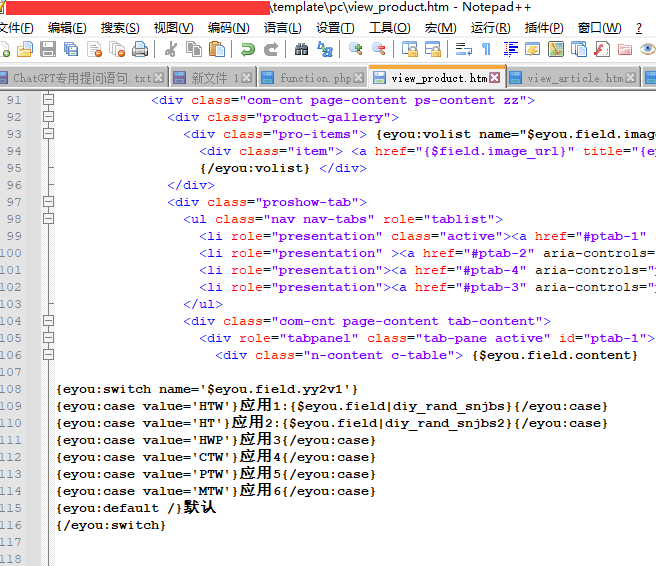Click the Close All files icon
This screenshot has width=656, height=566.
117,49
